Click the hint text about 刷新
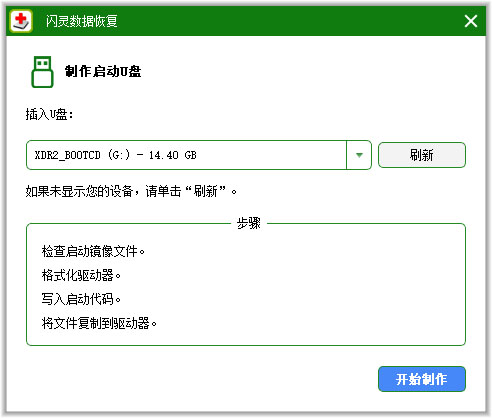The width and height of the screenshot is (492, 418). tap(131, 191)
